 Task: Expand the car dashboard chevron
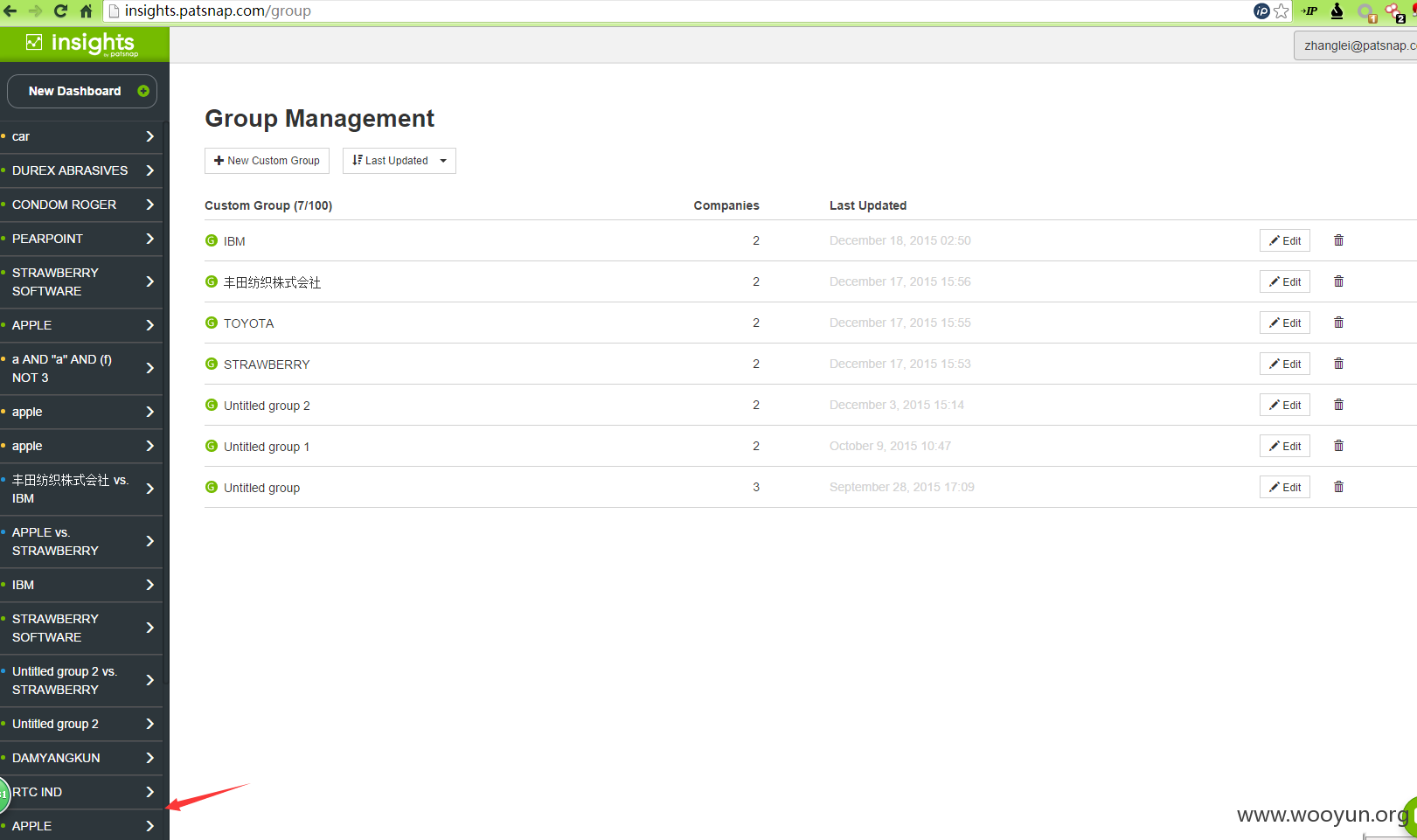(149, 136)
